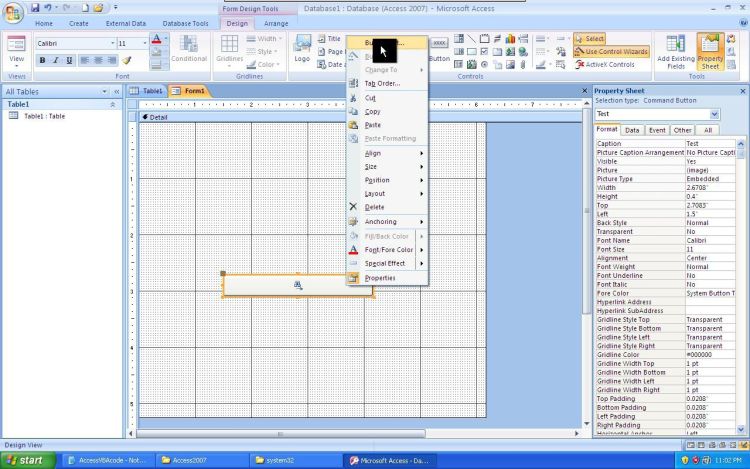Click the Title button in Controls group

[x=329, y=39]
